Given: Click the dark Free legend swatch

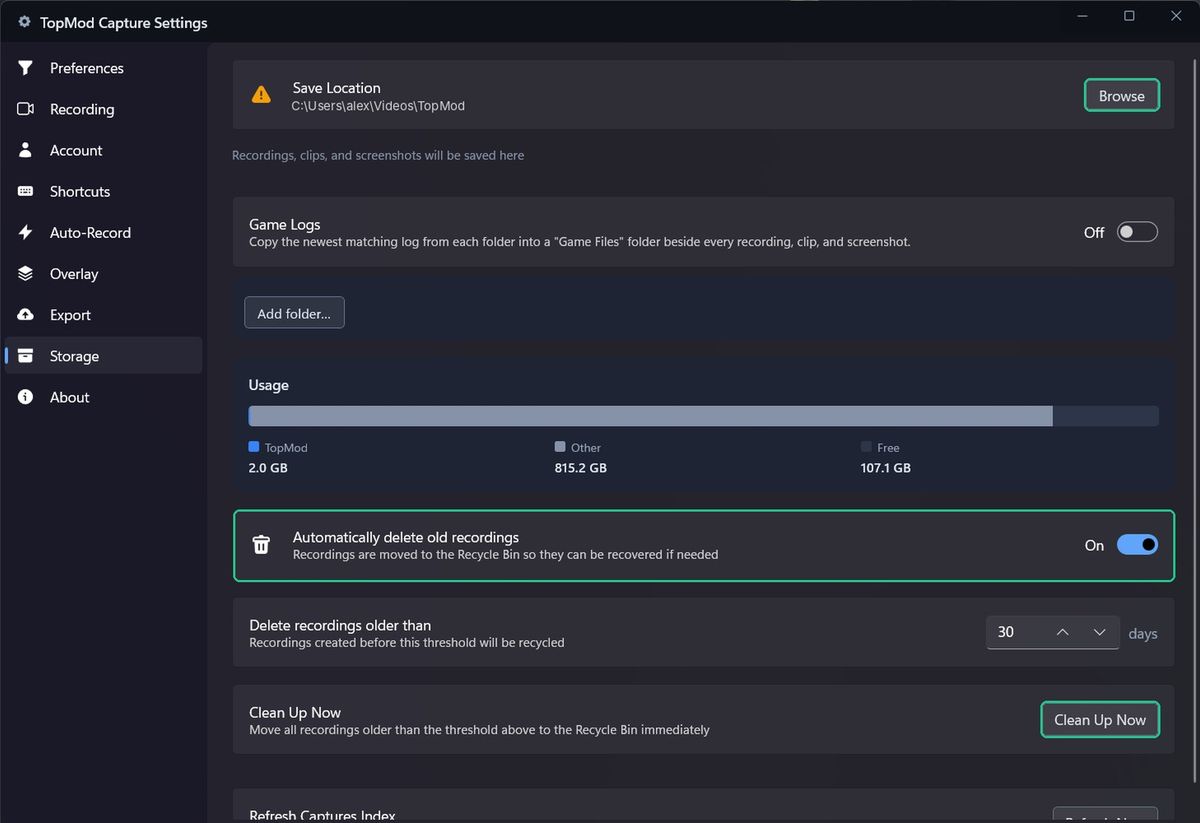Looking at the screenshot, I should [866, 447].
